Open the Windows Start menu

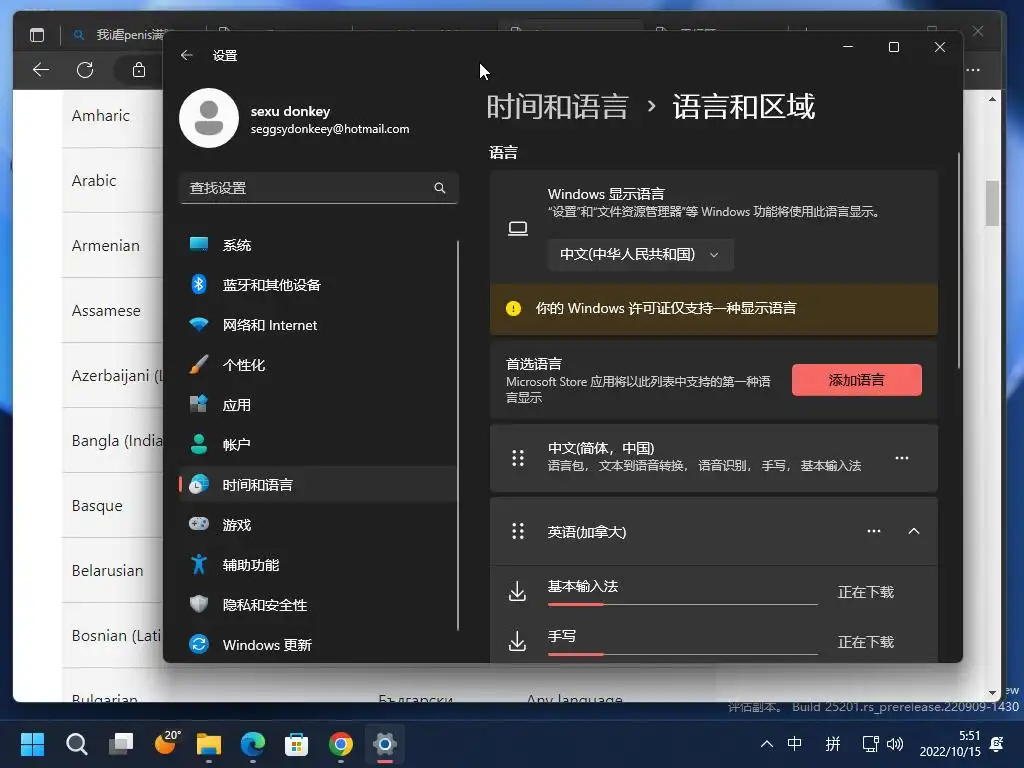pyautogui.click(x=32, y=744)
